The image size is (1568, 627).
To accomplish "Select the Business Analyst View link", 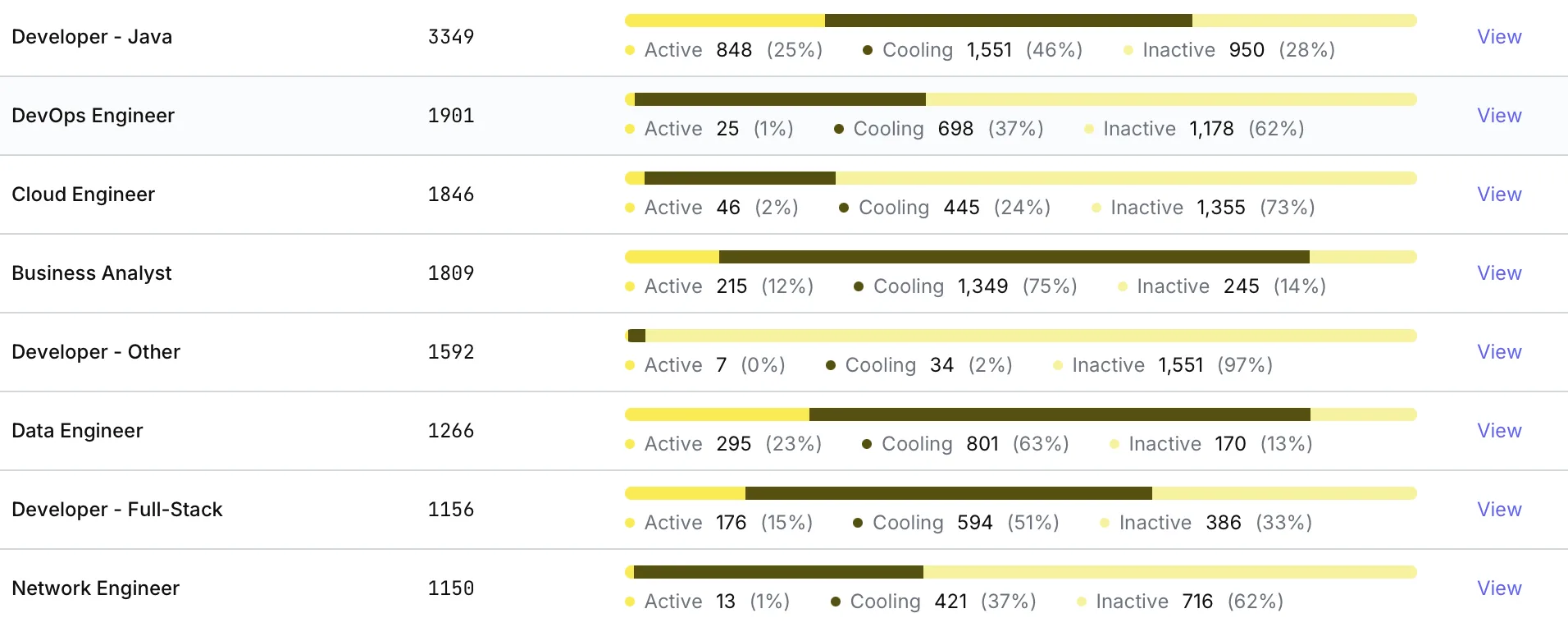I will click(1499, 273).
